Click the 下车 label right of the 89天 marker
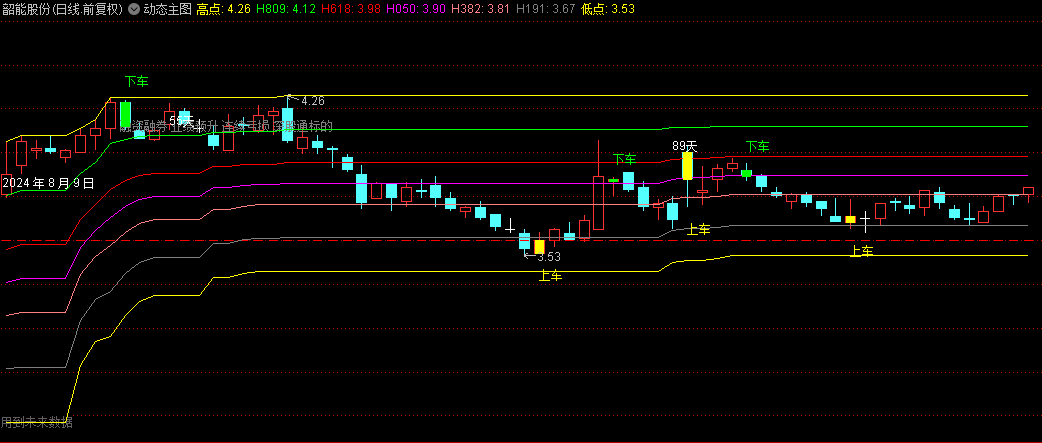 (757, 145)
